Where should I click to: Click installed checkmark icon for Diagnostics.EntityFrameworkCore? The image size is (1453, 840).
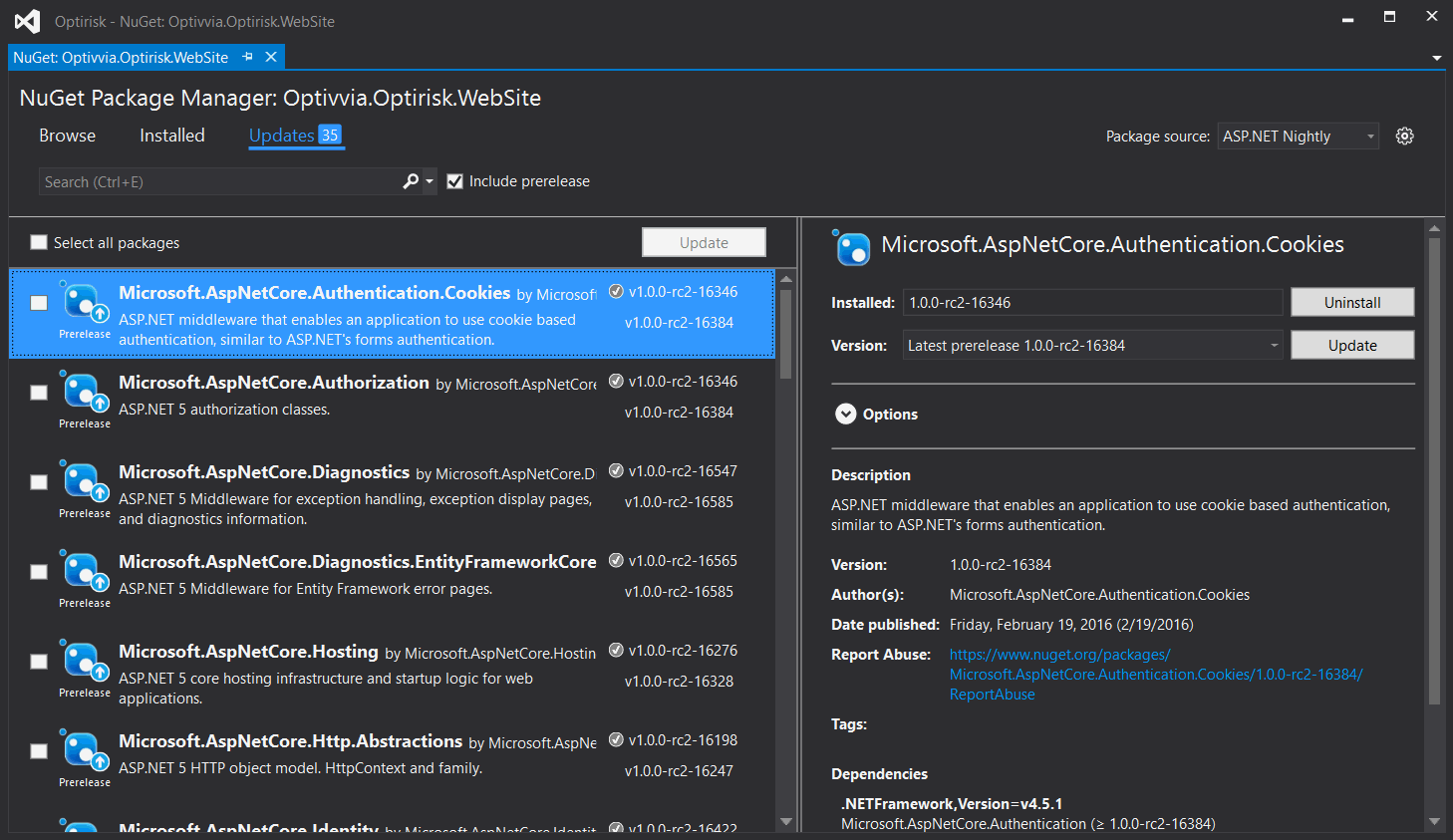point(616,561)
